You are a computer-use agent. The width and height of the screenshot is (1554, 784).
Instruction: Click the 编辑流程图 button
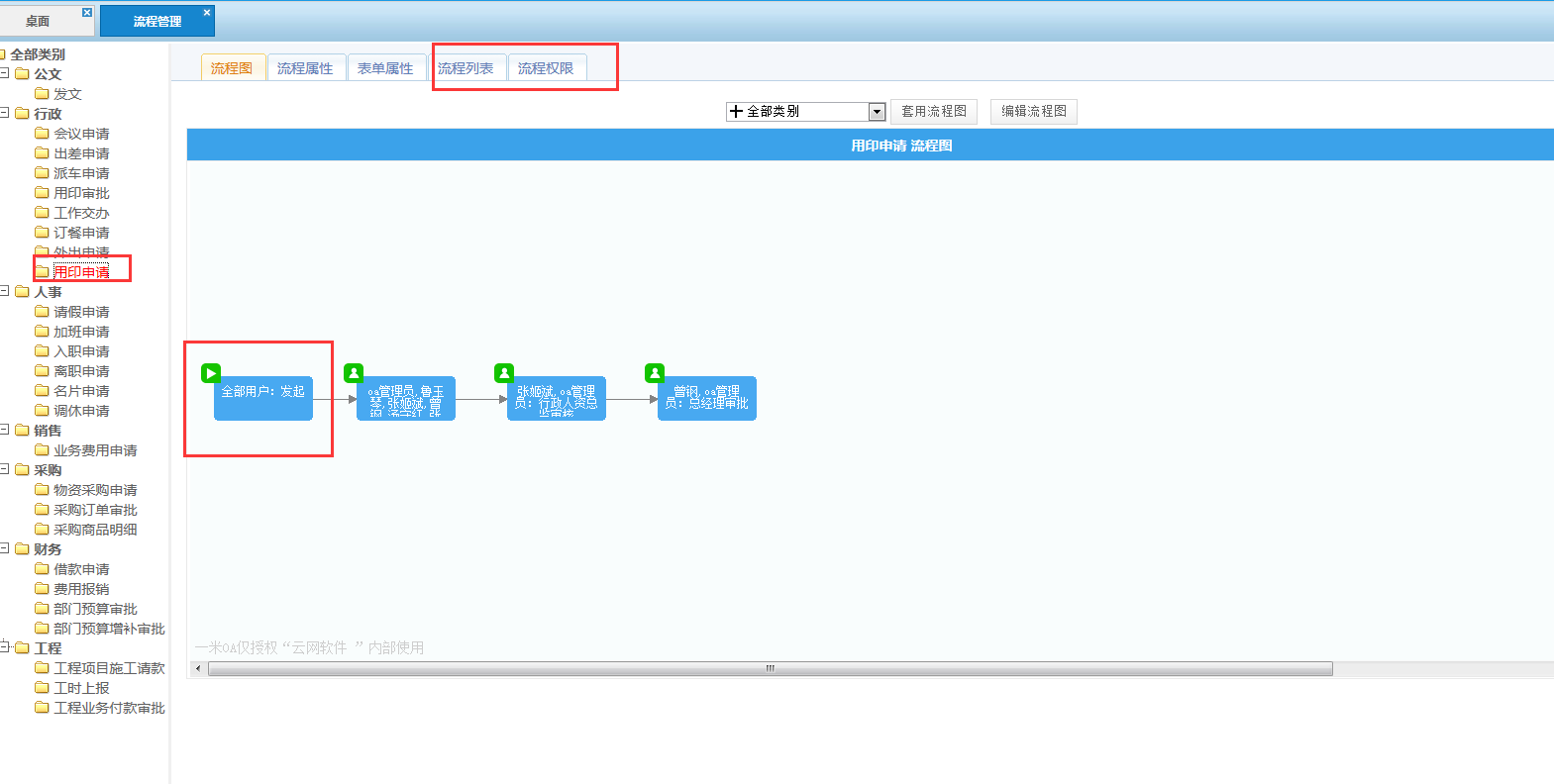(x=1034, y=112)
